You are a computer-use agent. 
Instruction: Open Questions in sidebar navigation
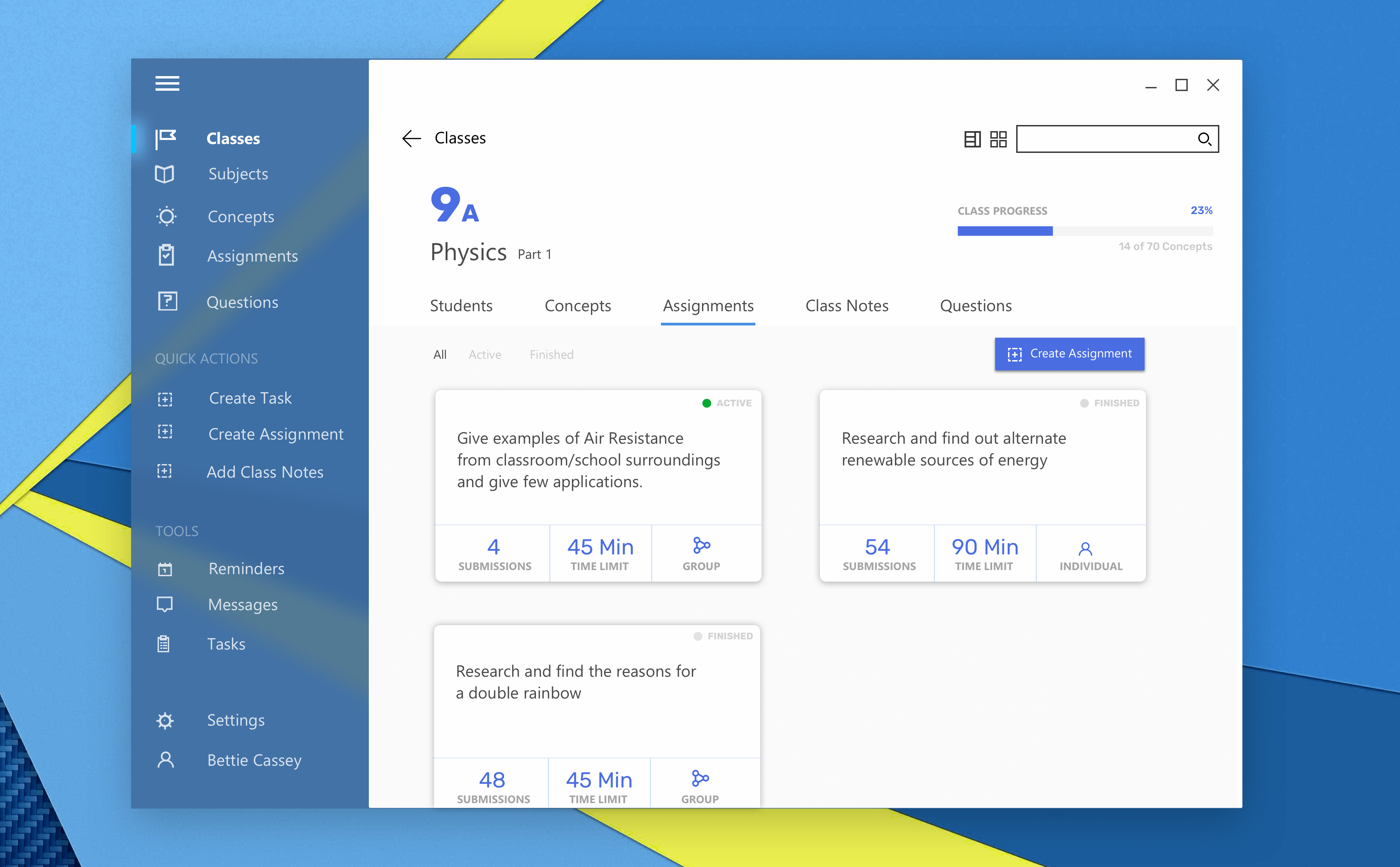(242, 302)
